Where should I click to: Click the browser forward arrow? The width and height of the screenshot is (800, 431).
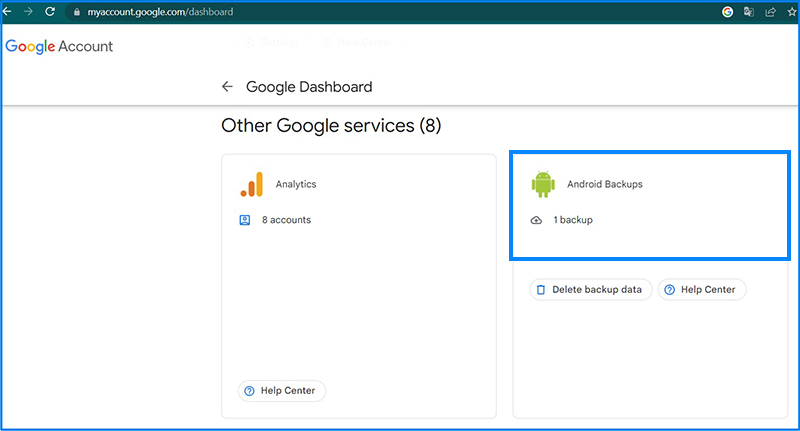28,11
